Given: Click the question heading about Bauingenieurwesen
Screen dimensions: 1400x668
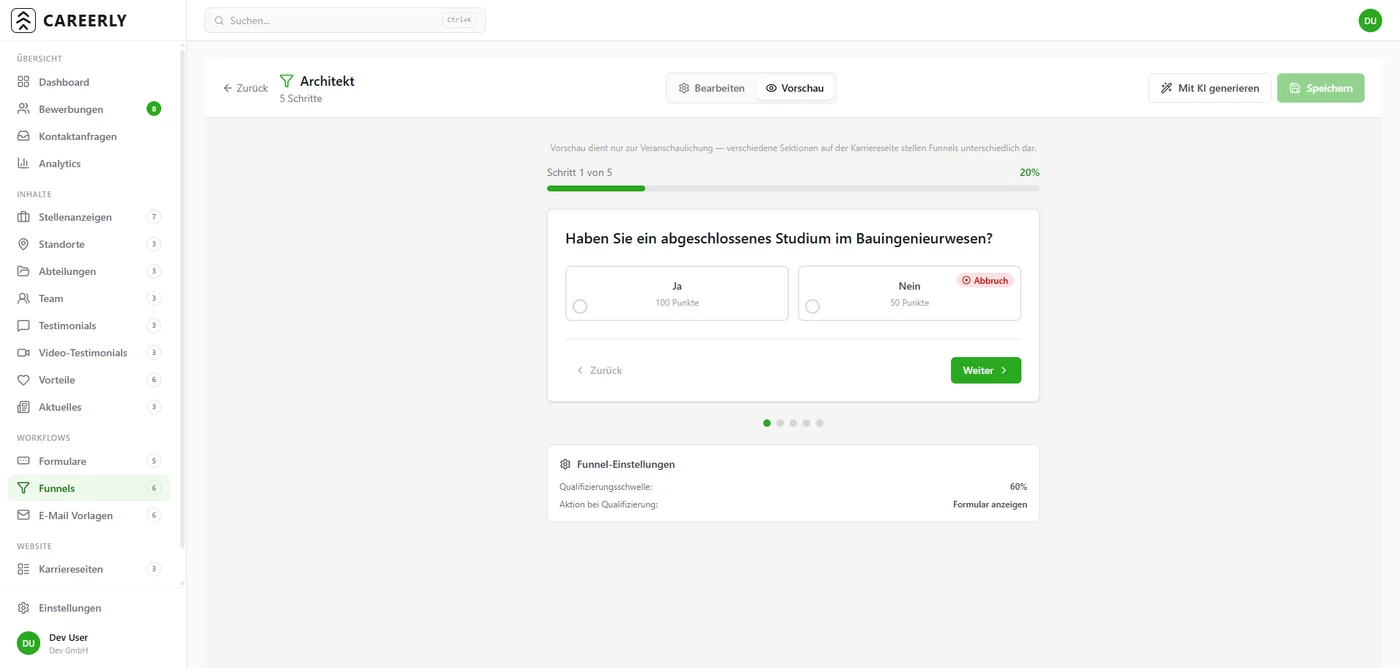Looking at the screenshot, I should coord(779,238).
